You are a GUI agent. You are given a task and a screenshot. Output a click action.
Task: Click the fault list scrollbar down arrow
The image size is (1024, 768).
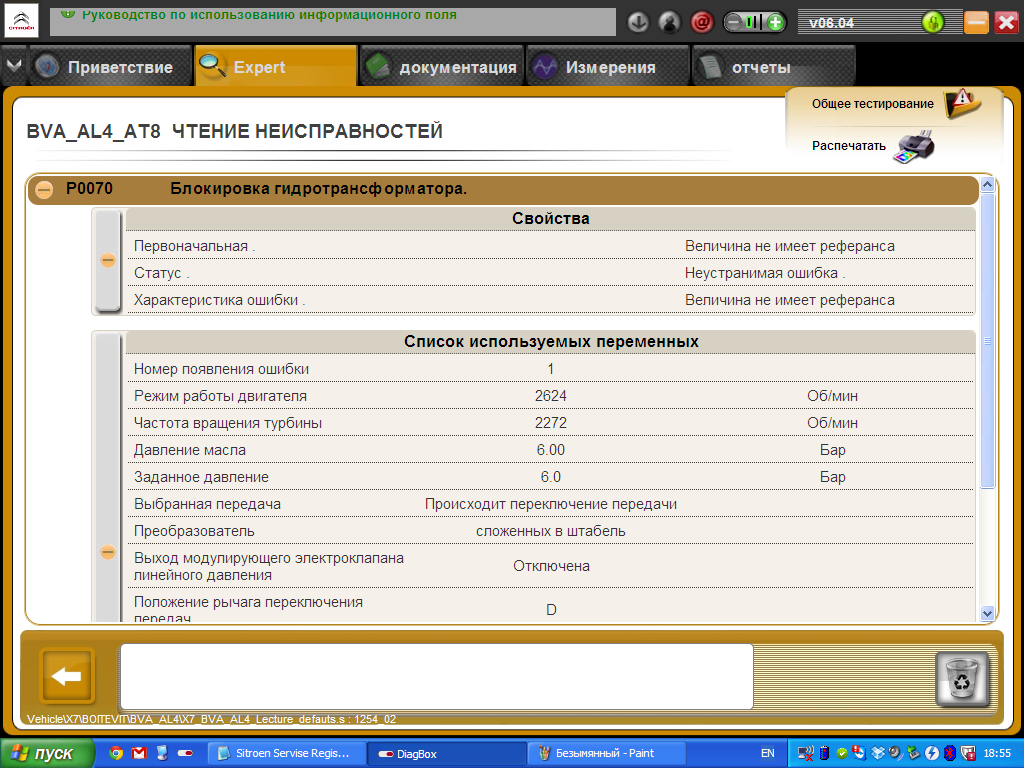987,612
